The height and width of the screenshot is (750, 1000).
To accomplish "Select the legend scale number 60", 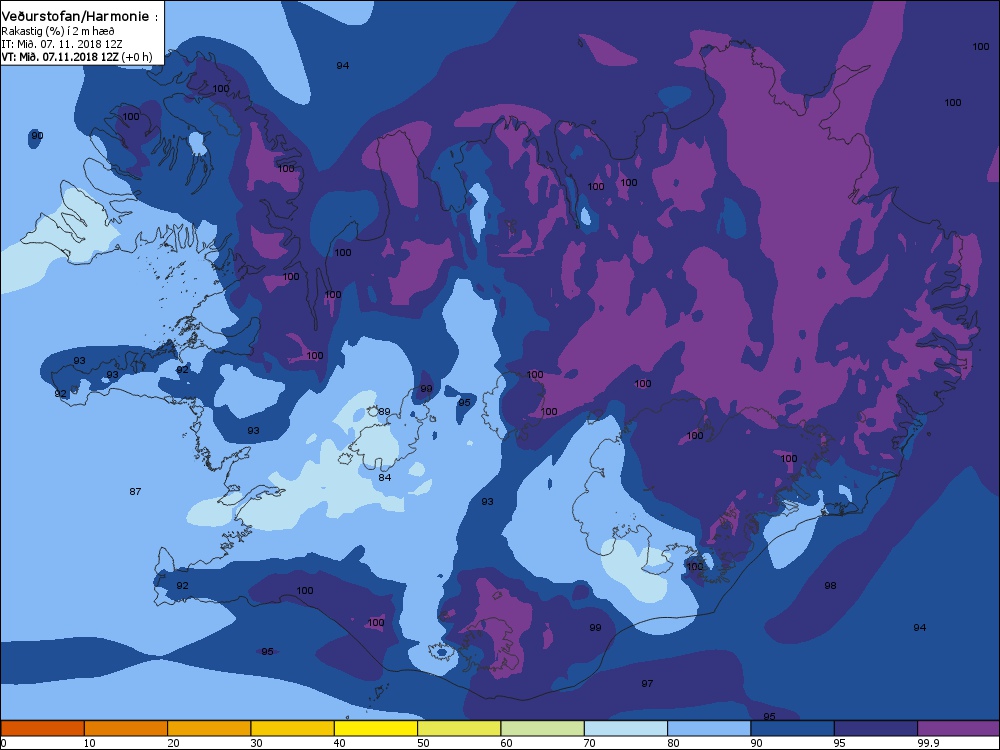I will click(506, 743).
